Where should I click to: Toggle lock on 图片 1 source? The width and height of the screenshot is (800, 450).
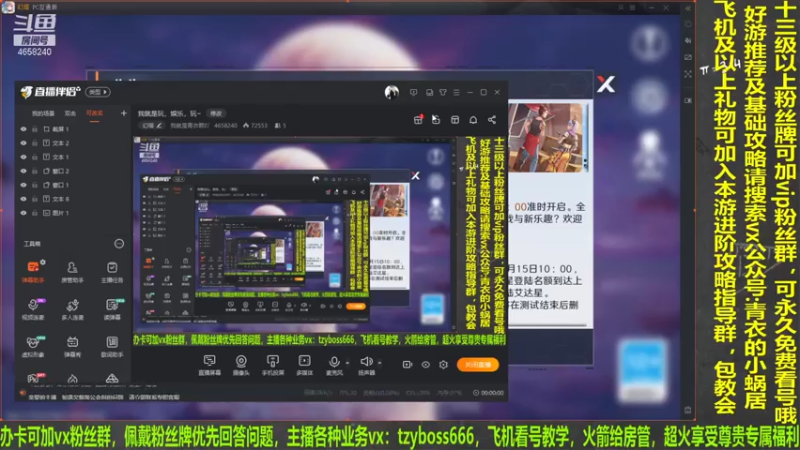click(35, 213)
